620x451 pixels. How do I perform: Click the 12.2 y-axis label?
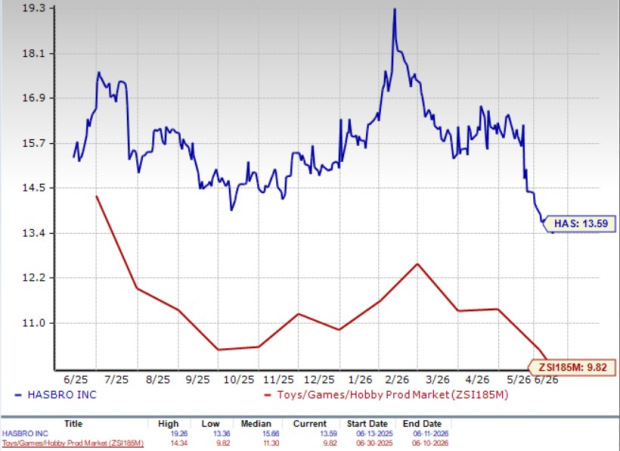point(33,278)
